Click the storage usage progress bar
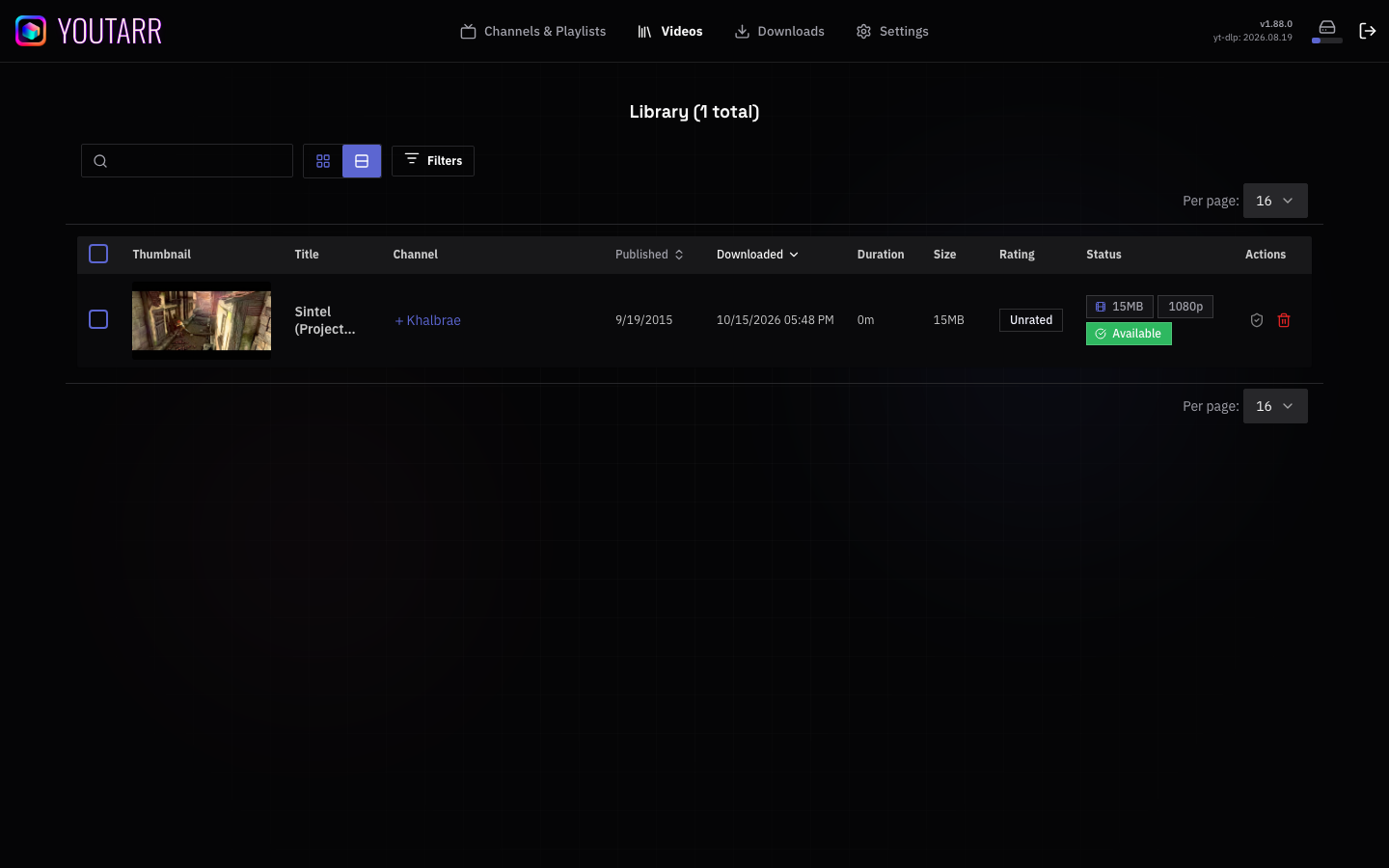 [x=1327, y=41]
